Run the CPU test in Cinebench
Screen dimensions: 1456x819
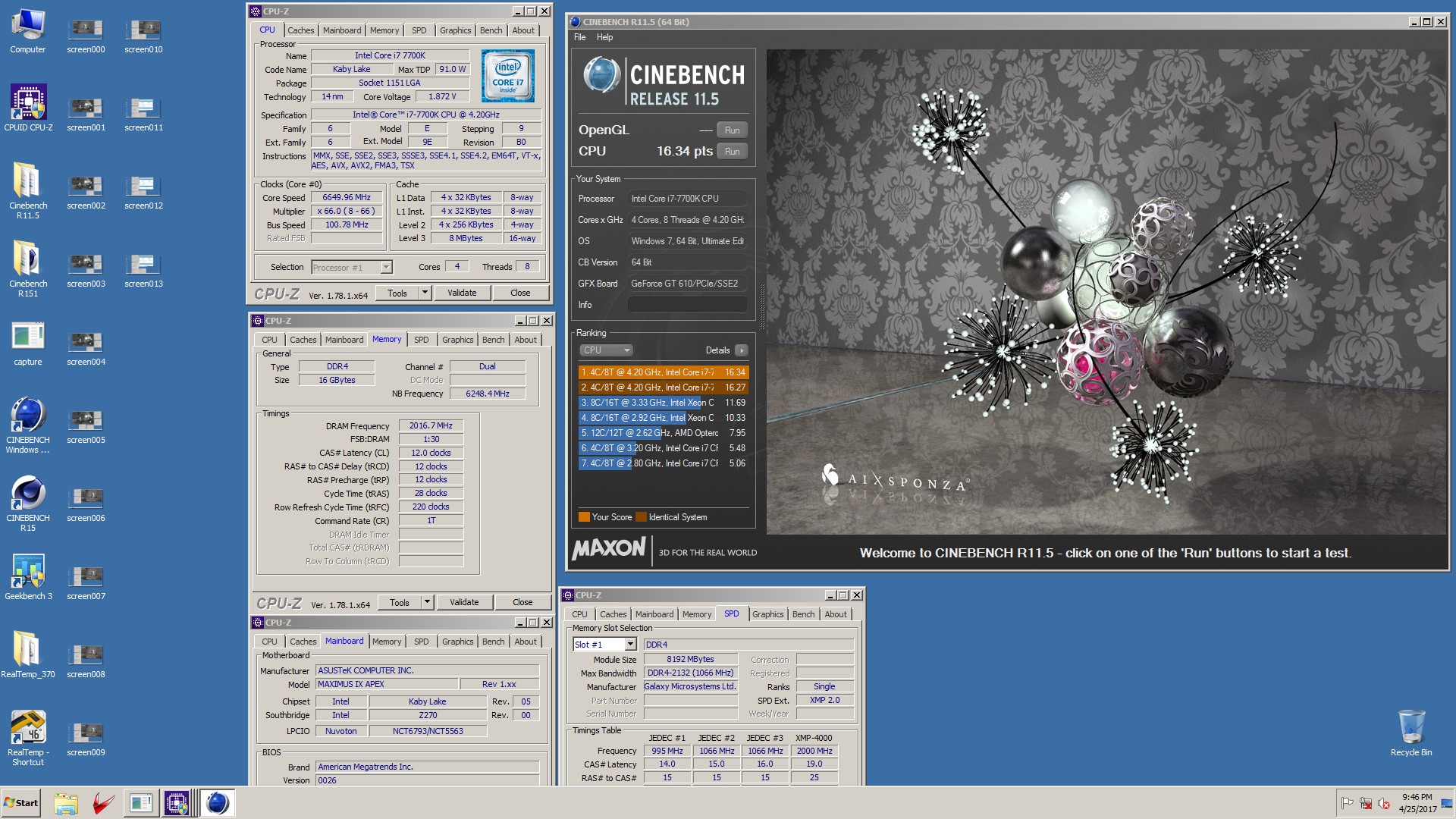tap(732, 151)
